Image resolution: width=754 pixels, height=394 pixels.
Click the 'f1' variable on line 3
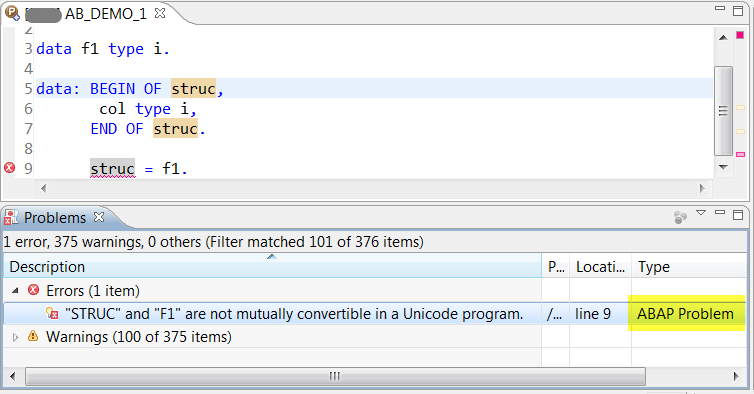pos(90,49)
